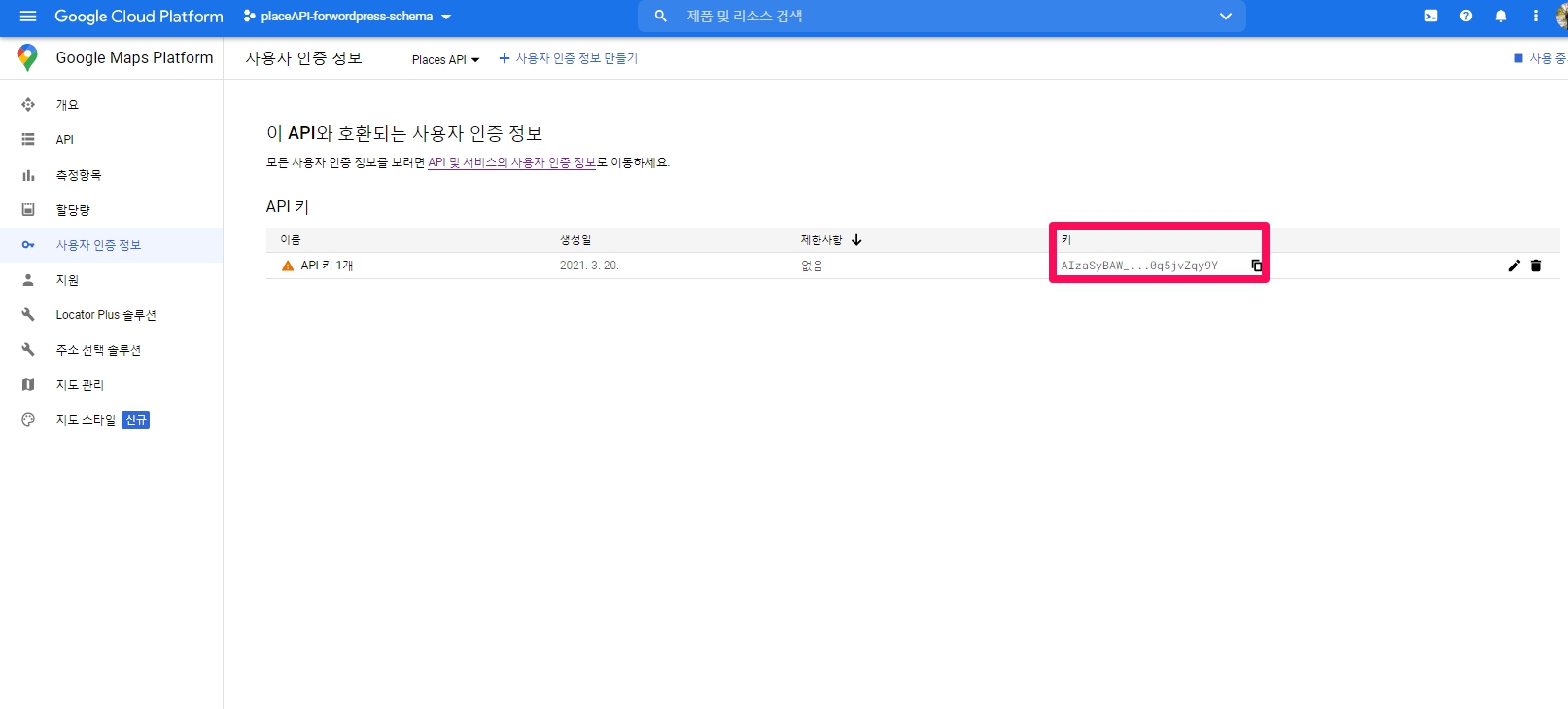
Task: Click wrench icon beside 주소 선택 솔루션
Action: [28, 350]
